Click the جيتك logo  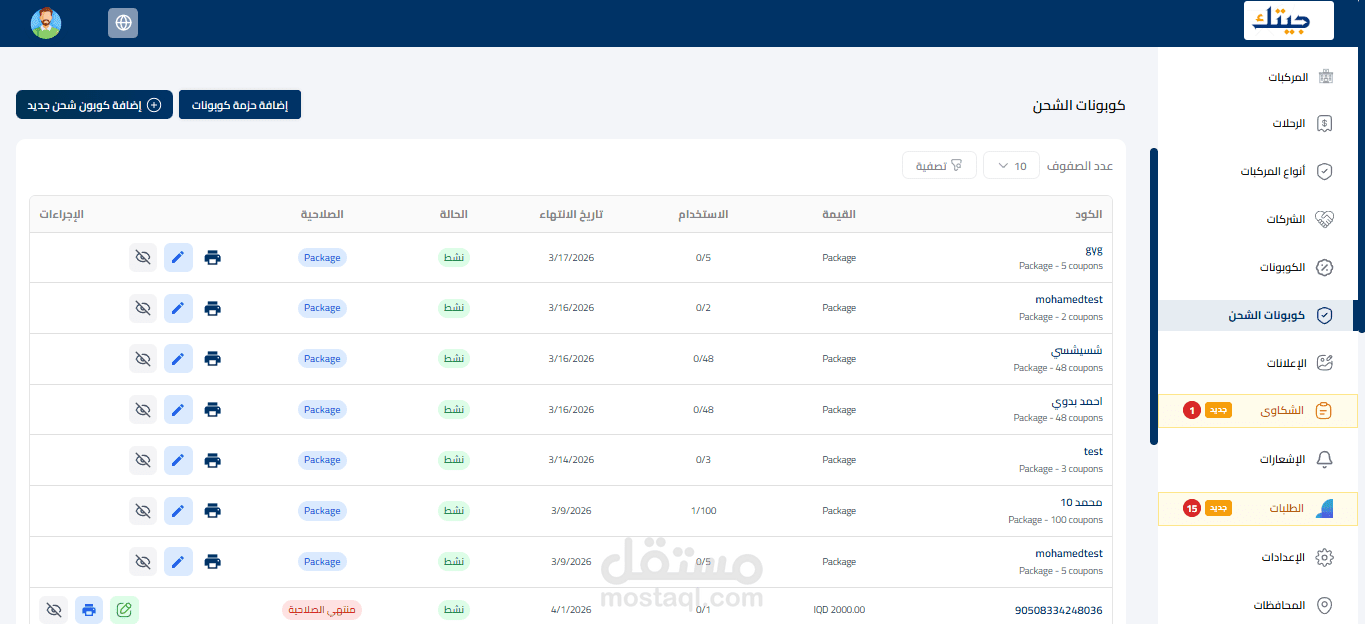click(1289, 21)
